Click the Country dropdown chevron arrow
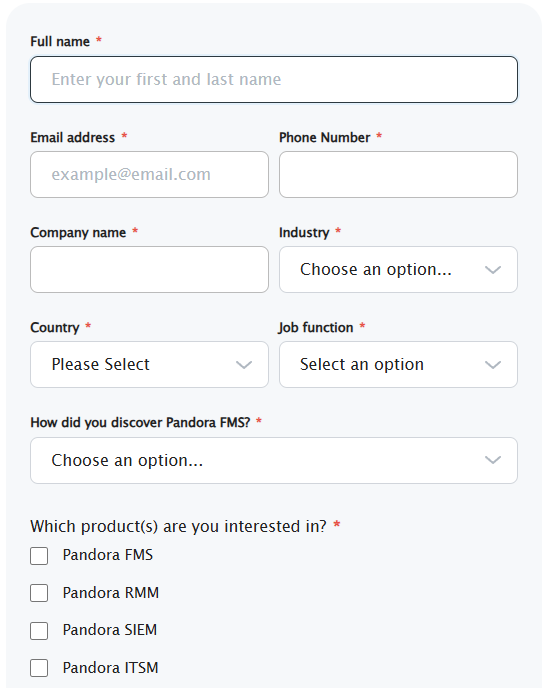The height and width of the screenshot is (688, 548). [244, 365]
